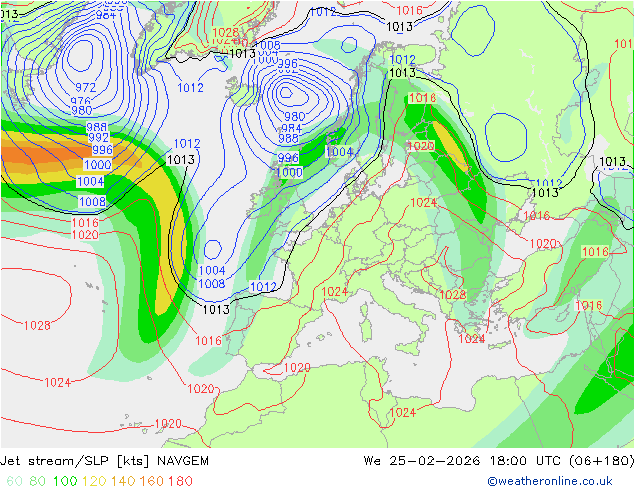634x490 pixels.
Task: Click the '992' isobar label
Action: pyautogui.click(x=98, y=138)
